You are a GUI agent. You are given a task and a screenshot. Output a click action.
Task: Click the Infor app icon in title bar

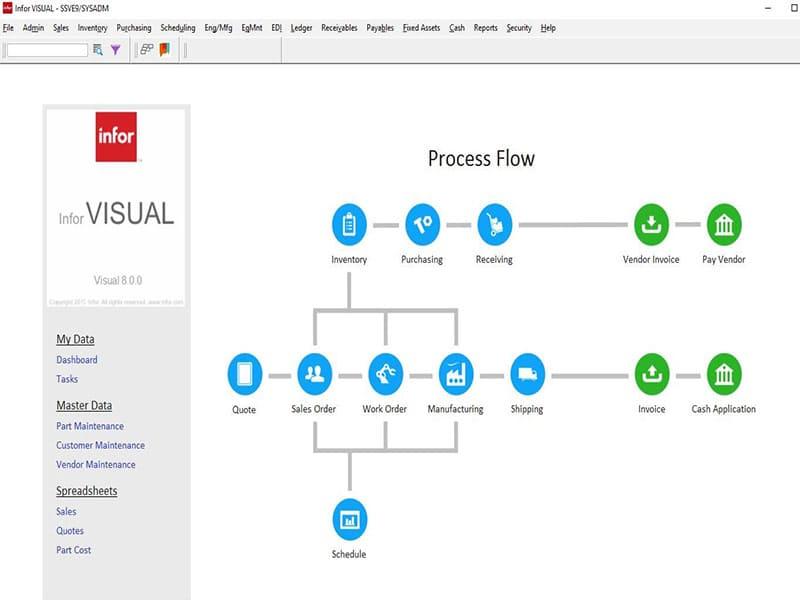pos(7,8)
